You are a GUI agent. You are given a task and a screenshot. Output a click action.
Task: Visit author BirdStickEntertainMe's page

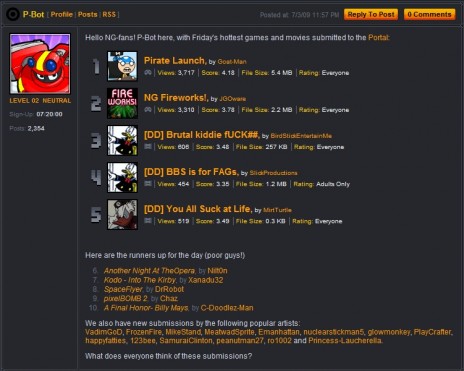pos(301,136)
